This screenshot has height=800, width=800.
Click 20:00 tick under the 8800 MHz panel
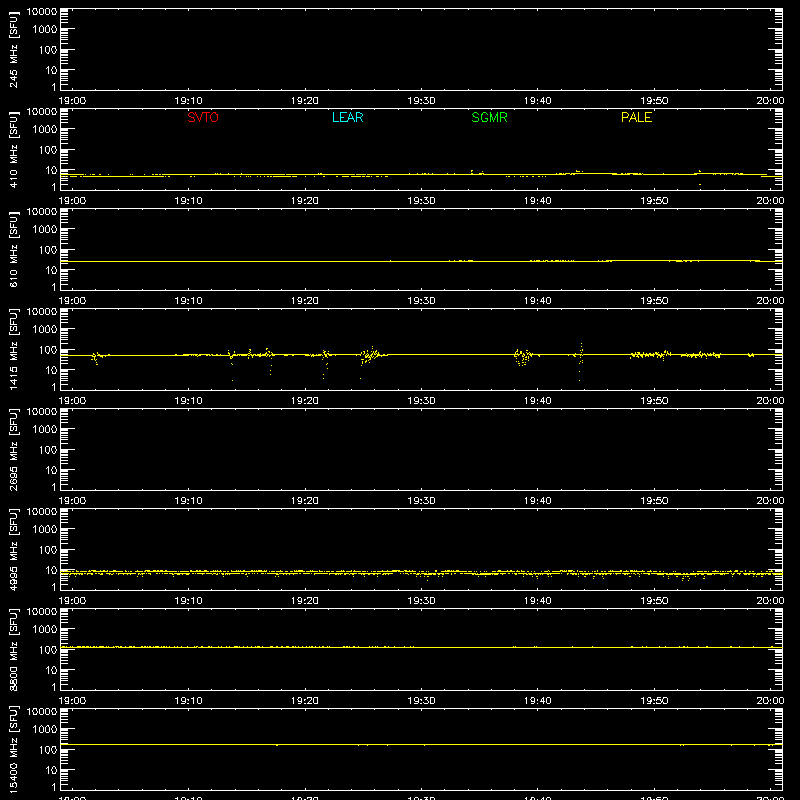click(x=770, y=701)
